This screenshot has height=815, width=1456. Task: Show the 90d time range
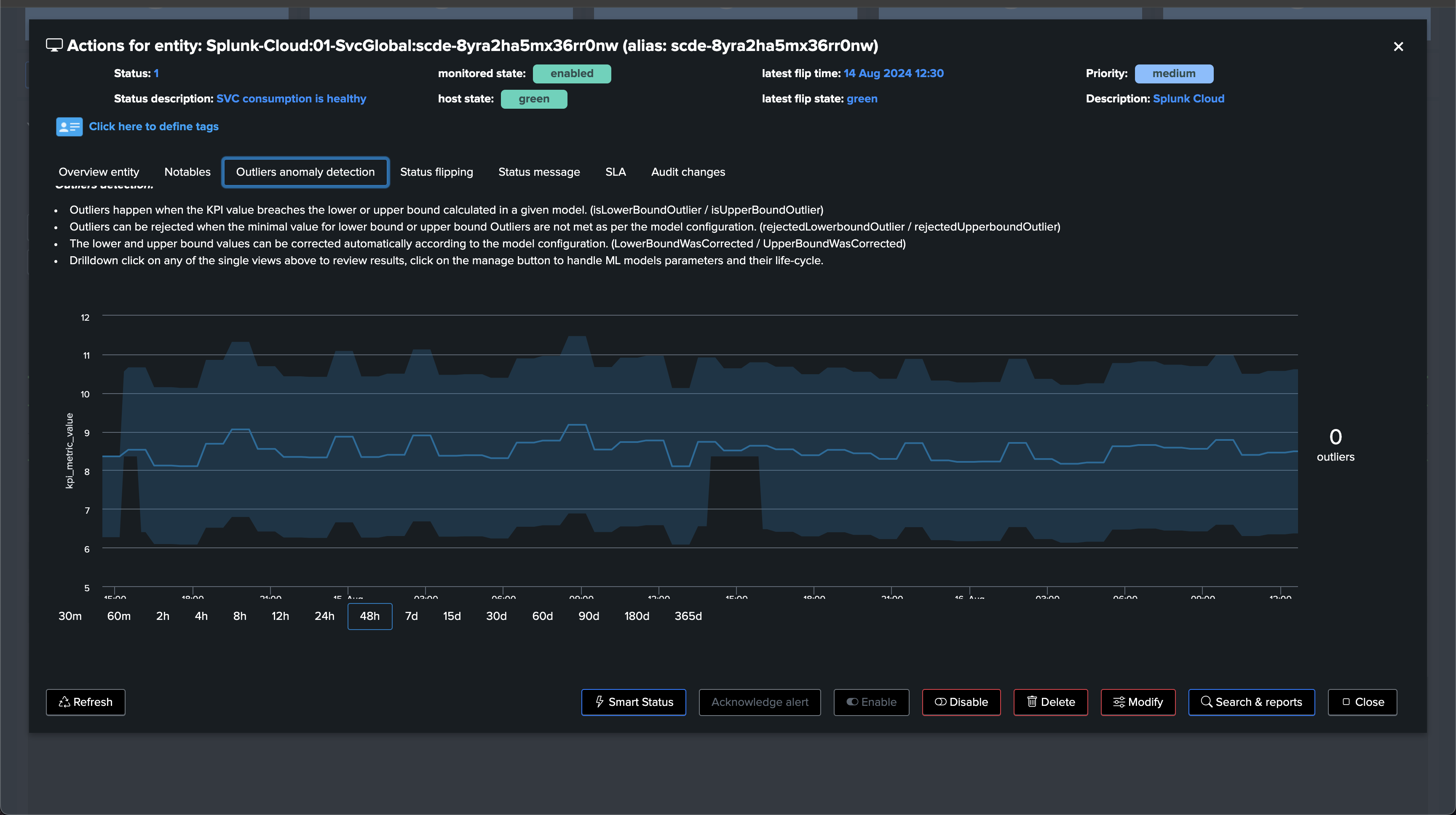(x=589, y=616)
